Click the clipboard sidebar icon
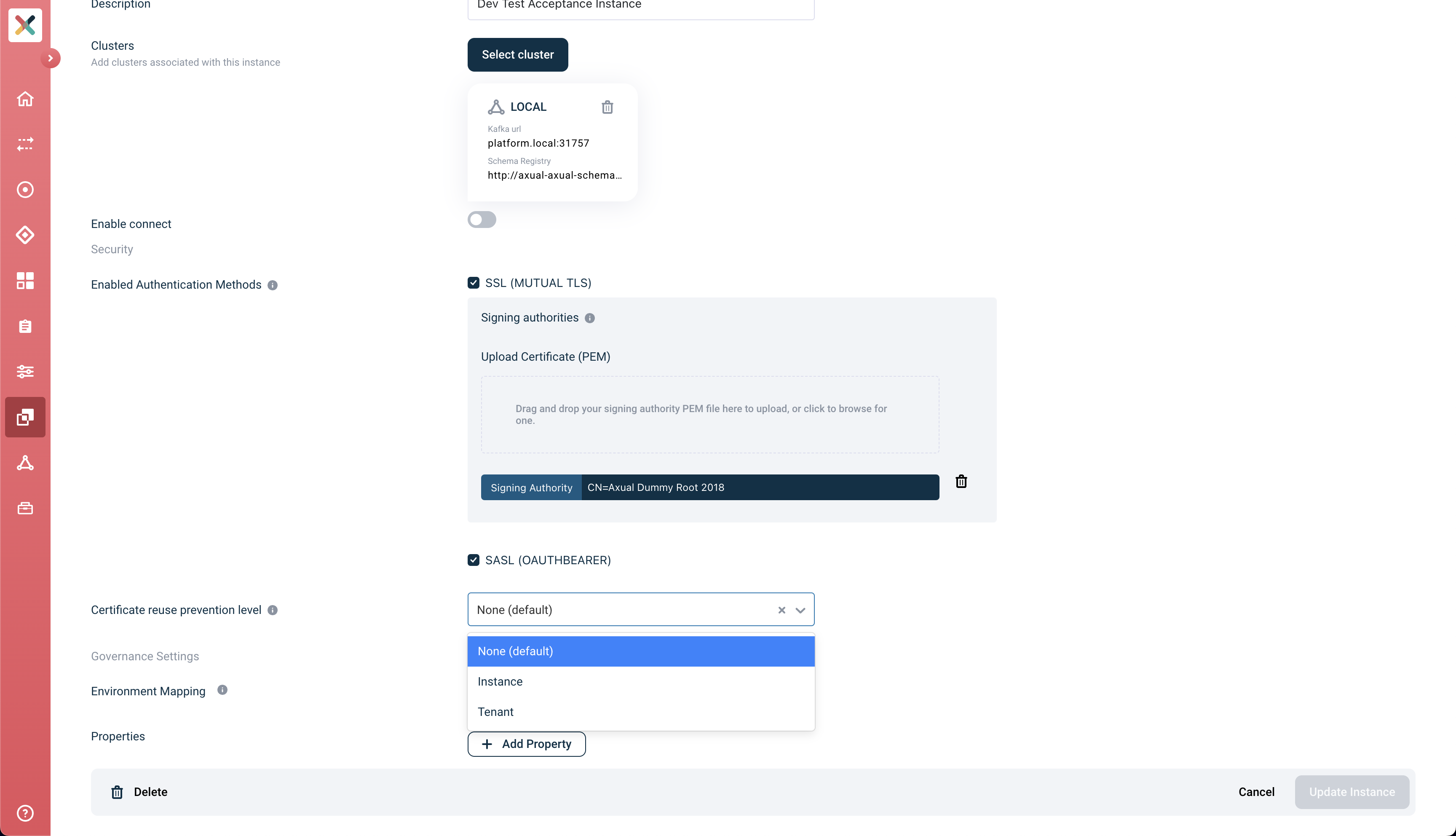Image resolution: width=1456 pixels, height=836 pixels. (25, 326)
